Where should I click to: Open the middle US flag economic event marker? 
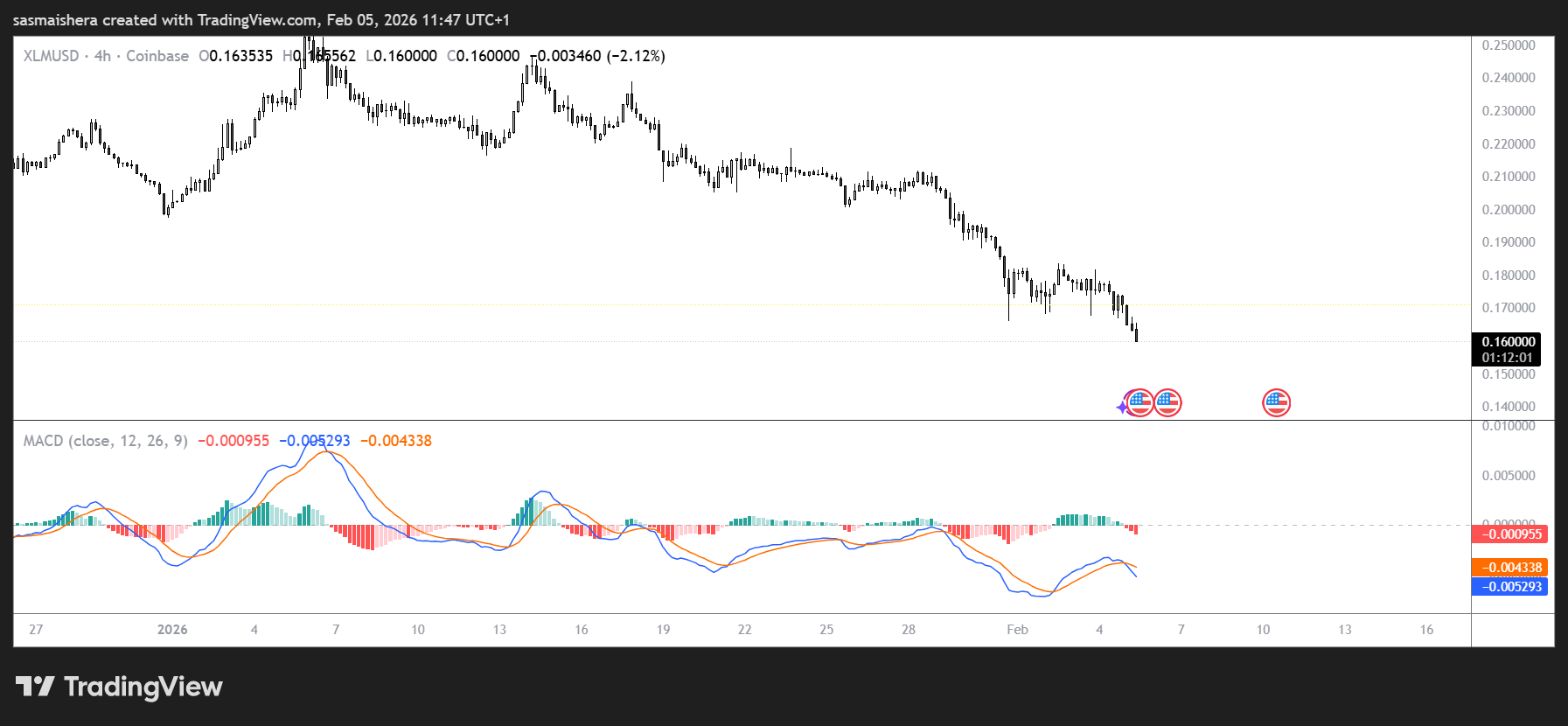[1167, 402]
